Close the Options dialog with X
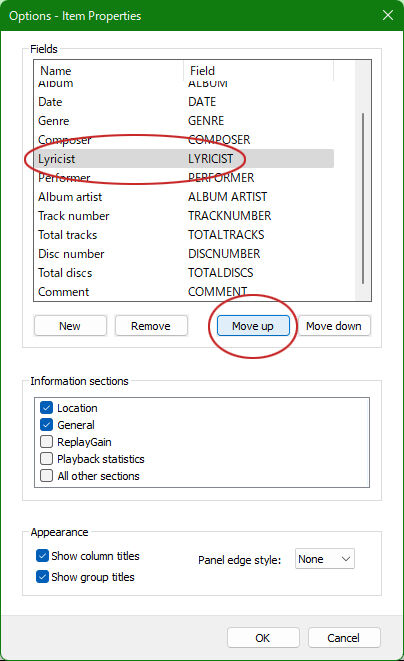Viewport: 404px width, 661px height. click(388, 15)
